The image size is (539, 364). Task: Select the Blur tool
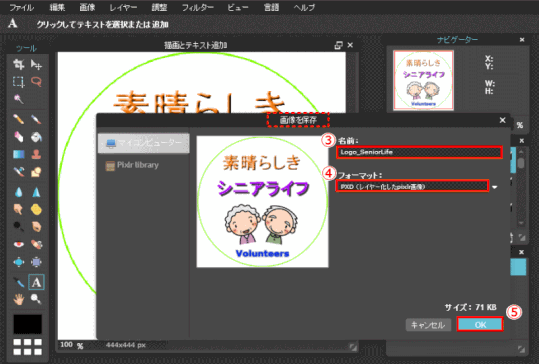point(19,192)
